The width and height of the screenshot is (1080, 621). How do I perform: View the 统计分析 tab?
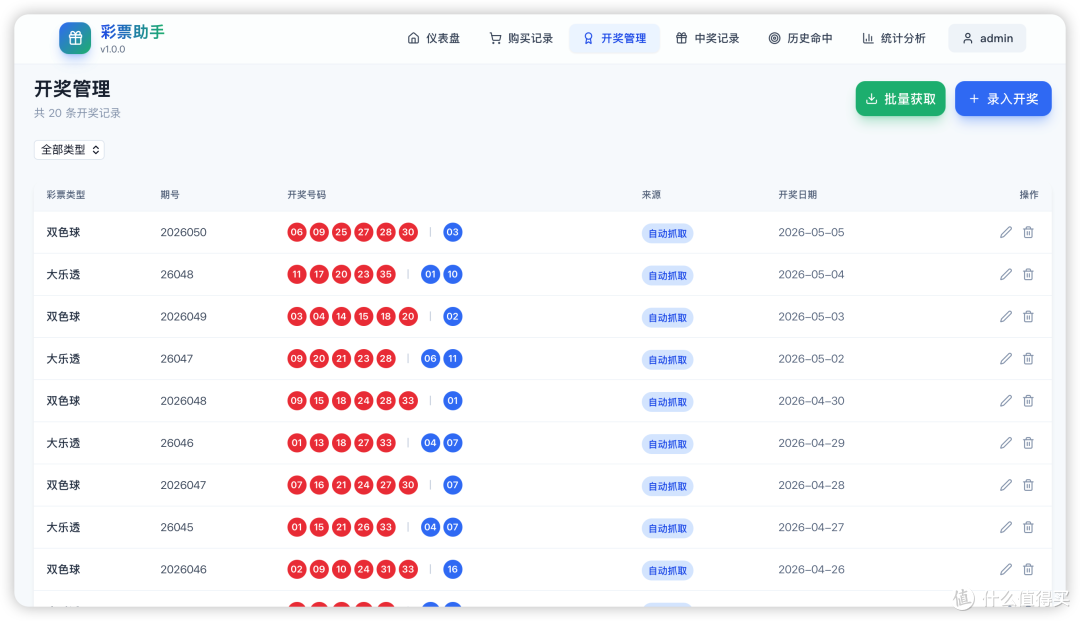coord(893,39)
